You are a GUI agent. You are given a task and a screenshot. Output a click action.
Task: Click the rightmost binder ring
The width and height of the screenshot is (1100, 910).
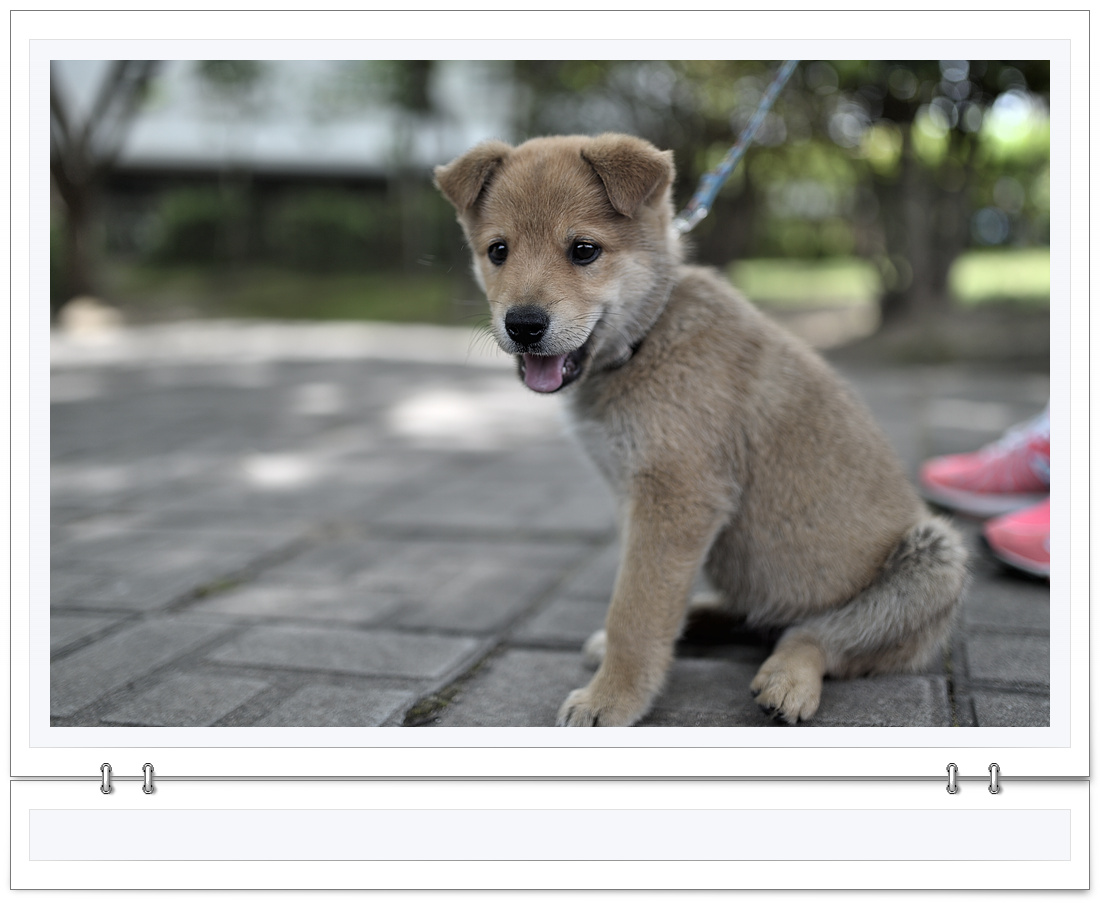994,778
